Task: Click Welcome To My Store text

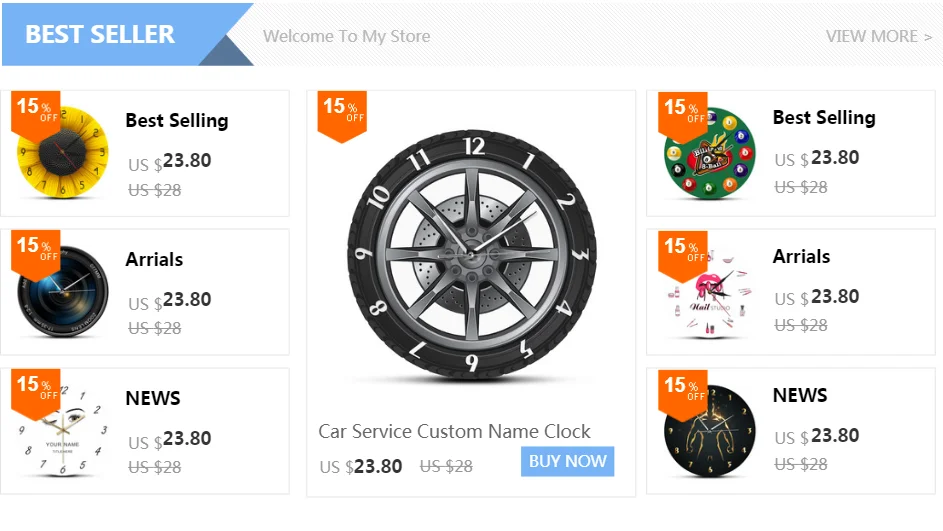Action: pyautogui.click(x=346, y=36)
